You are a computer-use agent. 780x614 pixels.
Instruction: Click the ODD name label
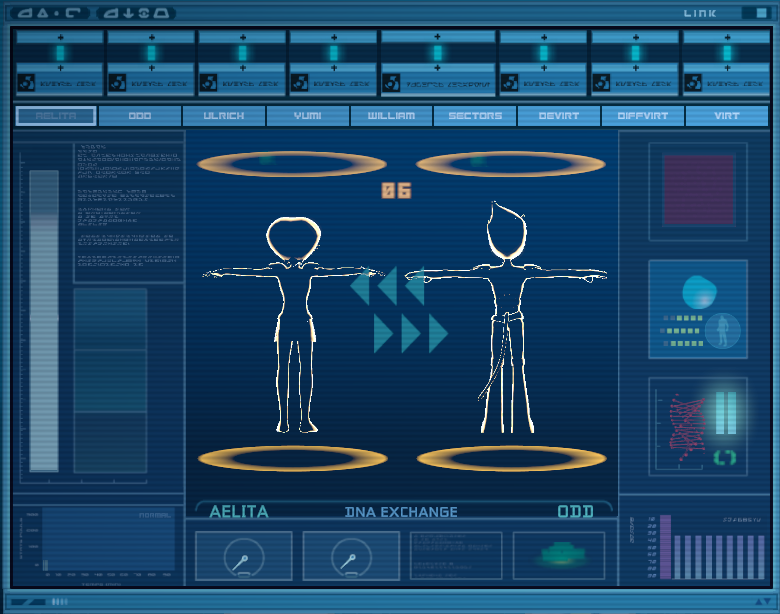pyautogui.click(x=576, y=512)
